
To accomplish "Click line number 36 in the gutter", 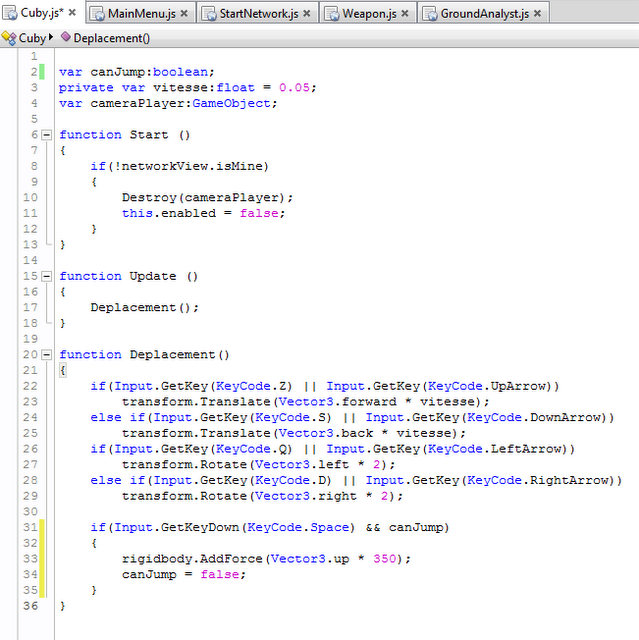I will pos(30,606).
